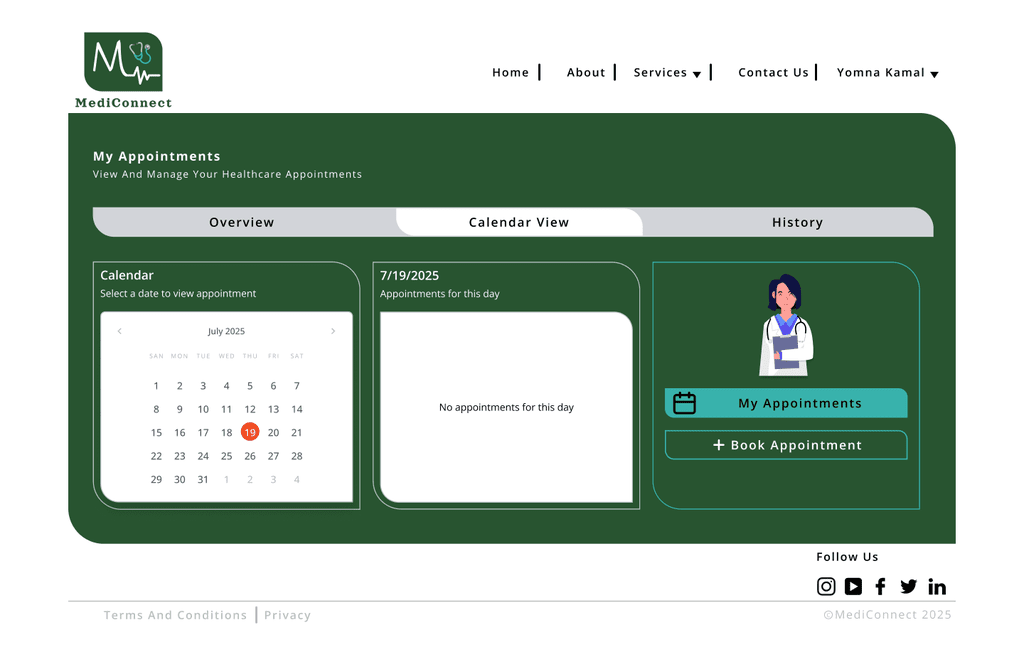
Task: Open Terms And Conditions link
Action: coord(175,615)
